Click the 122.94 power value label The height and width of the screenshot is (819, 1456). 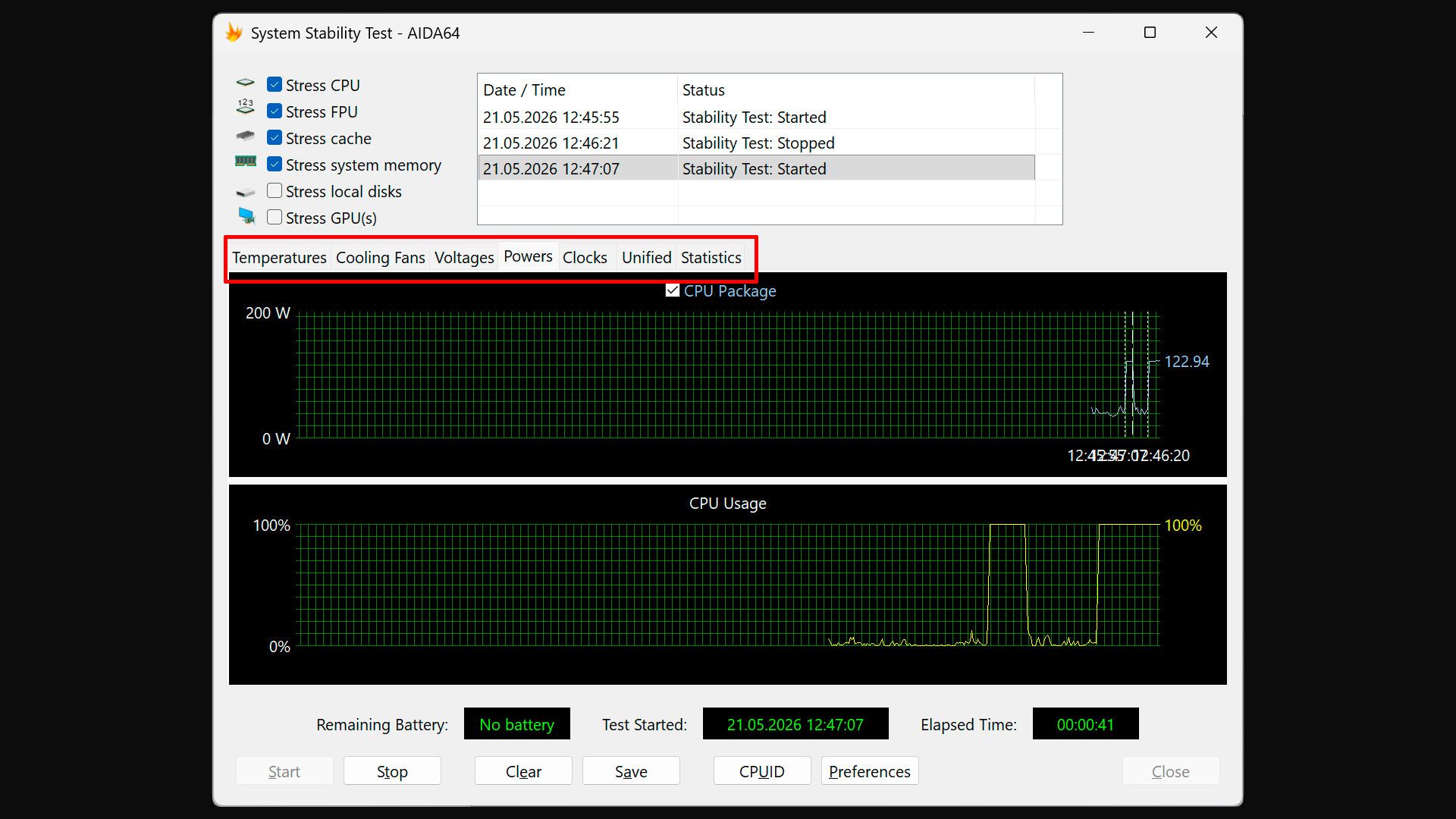click(1186, 362)
